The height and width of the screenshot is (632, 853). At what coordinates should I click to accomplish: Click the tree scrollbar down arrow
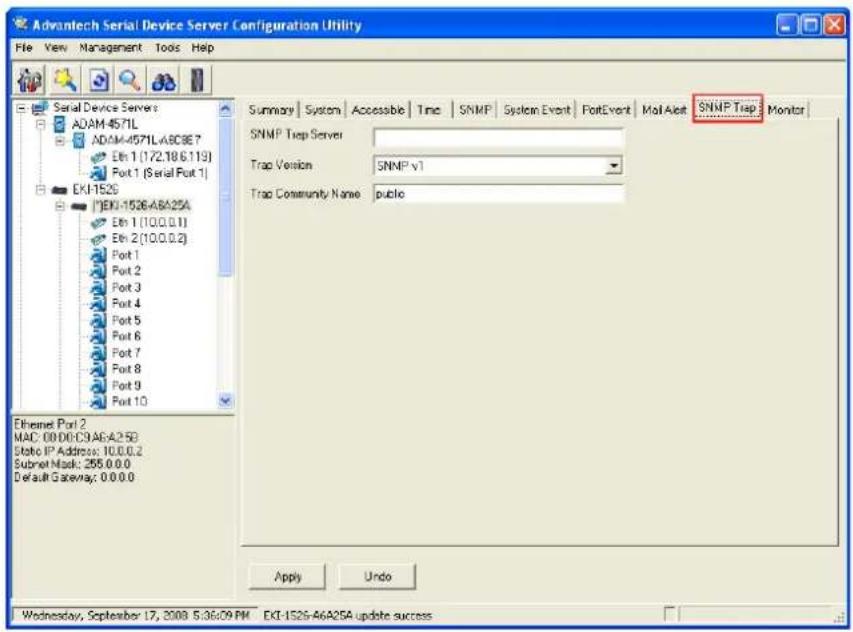pos(225,401)
